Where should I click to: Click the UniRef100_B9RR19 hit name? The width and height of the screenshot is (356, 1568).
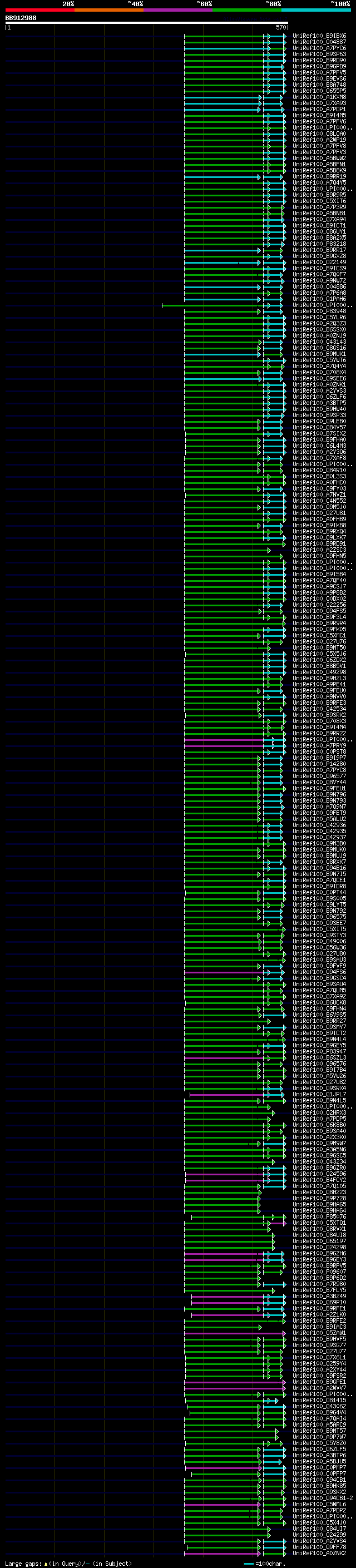319,176
